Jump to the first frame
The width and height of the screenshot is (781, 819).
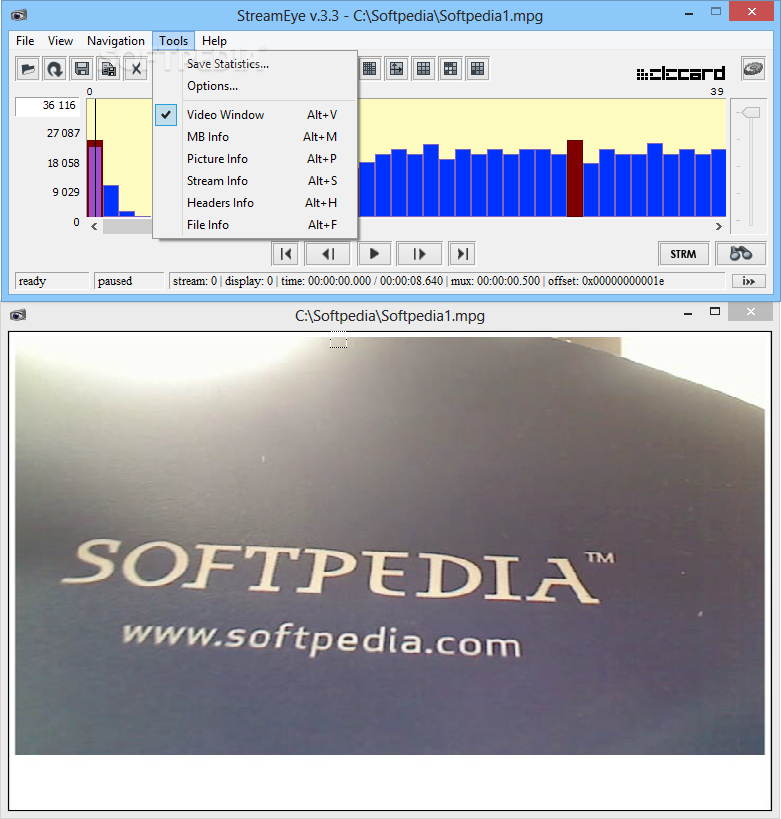285,254
